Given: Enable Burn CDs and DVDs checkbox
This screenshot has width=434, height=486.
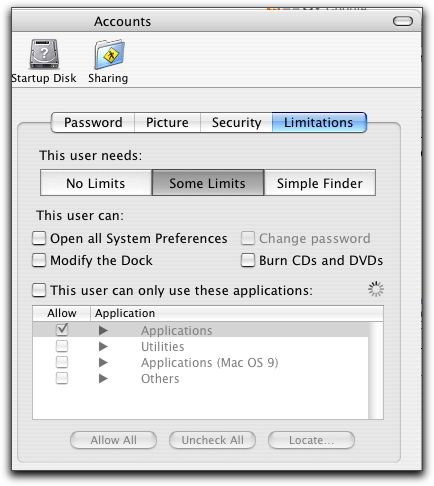Looking at the screenshot, I should (248, 260).
